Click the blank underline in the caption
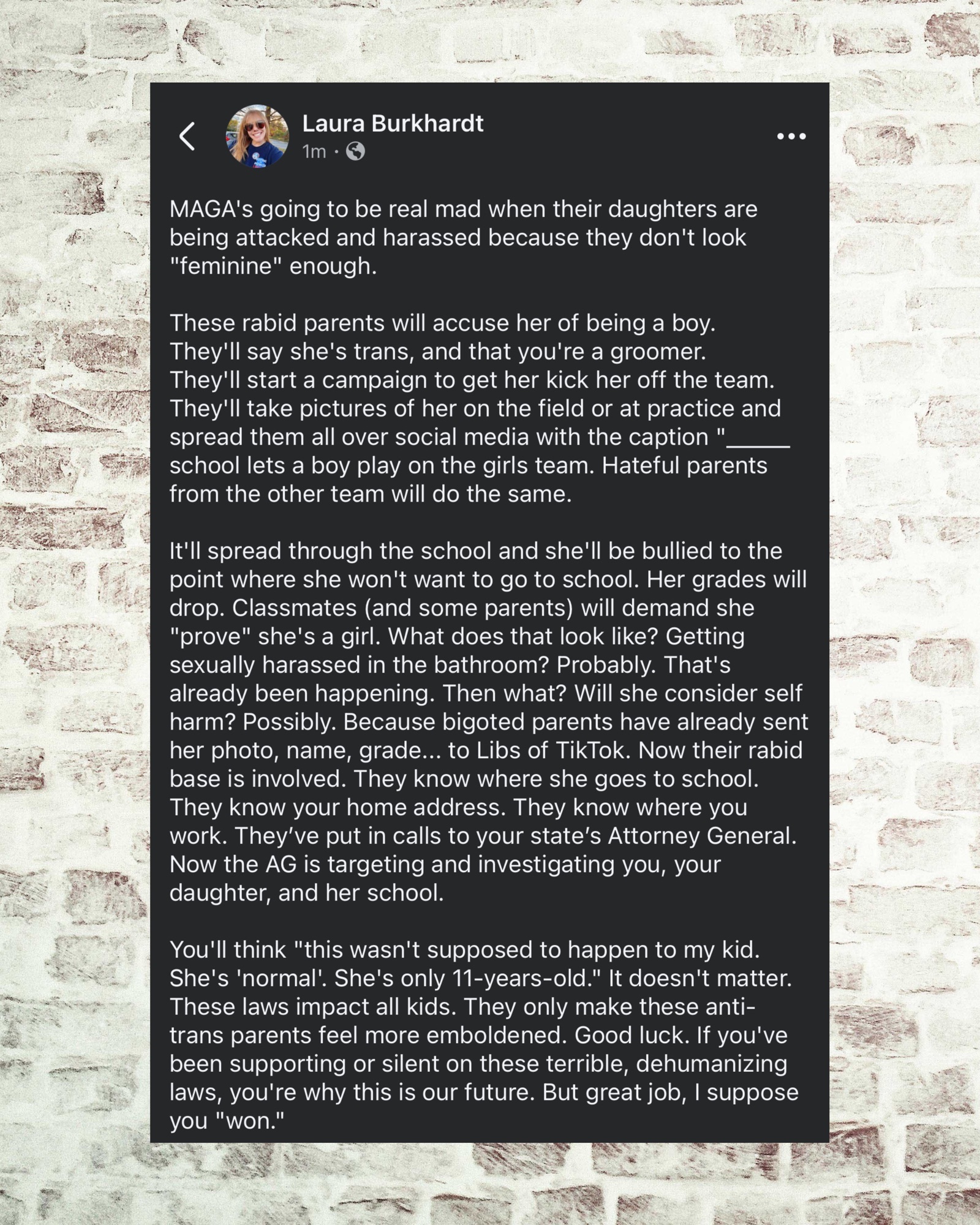The height and width of the screenshot is (1225, 980). click(x=758, y=439)
